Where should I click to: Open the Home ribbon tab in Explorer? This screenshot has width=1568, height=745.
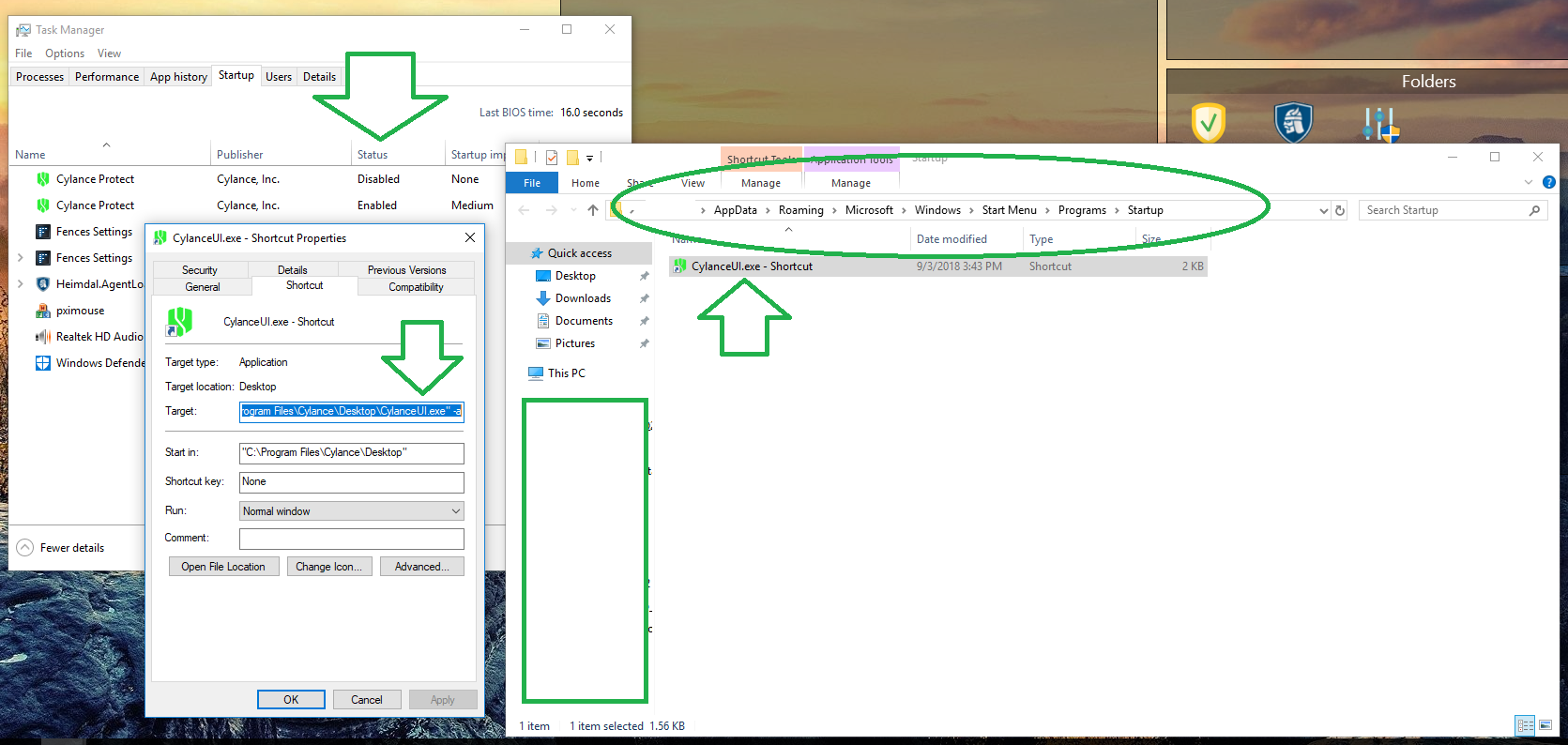586,183
